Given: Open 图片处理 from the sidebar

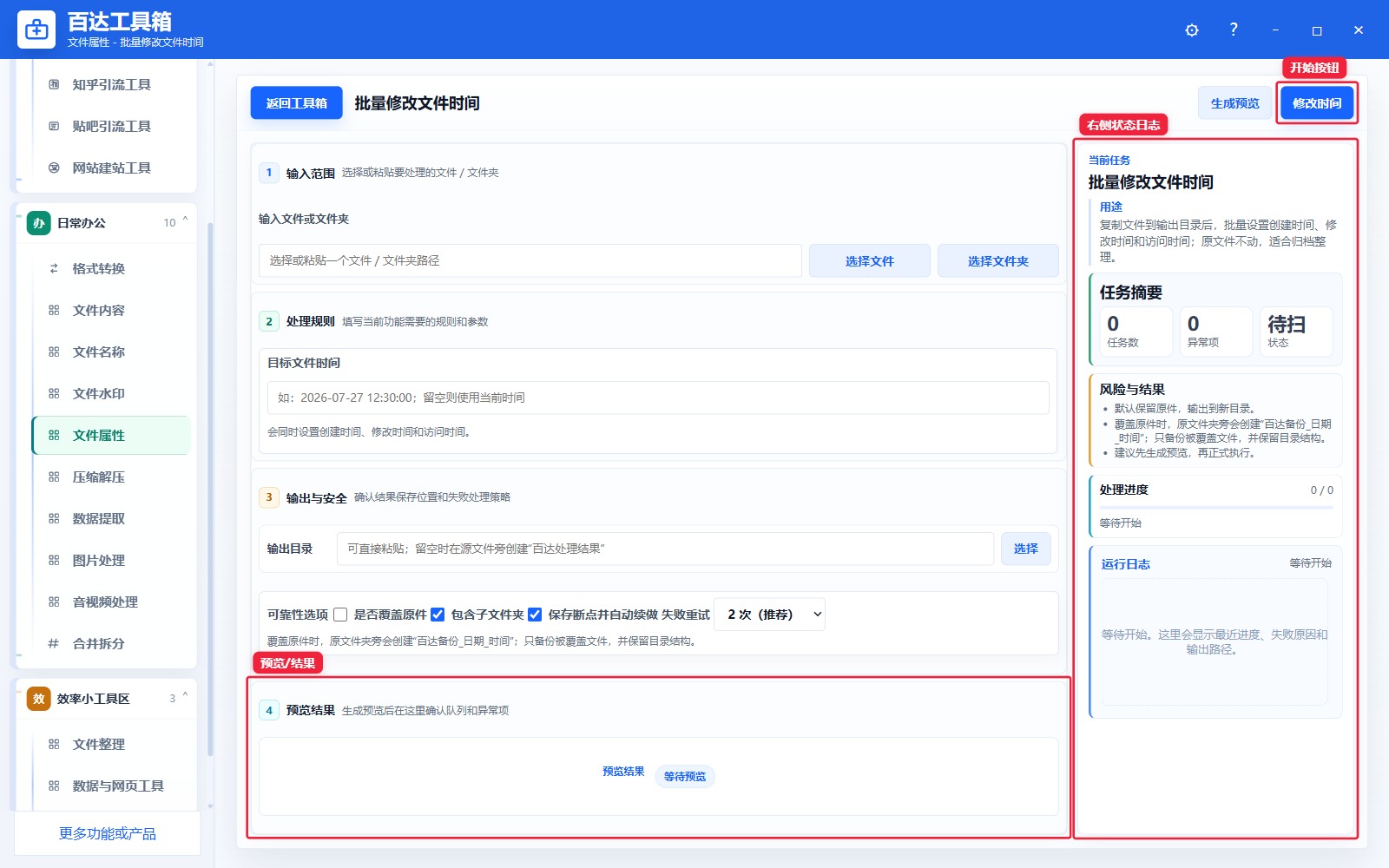Looking at the screenshot, I should click(111, 560).
